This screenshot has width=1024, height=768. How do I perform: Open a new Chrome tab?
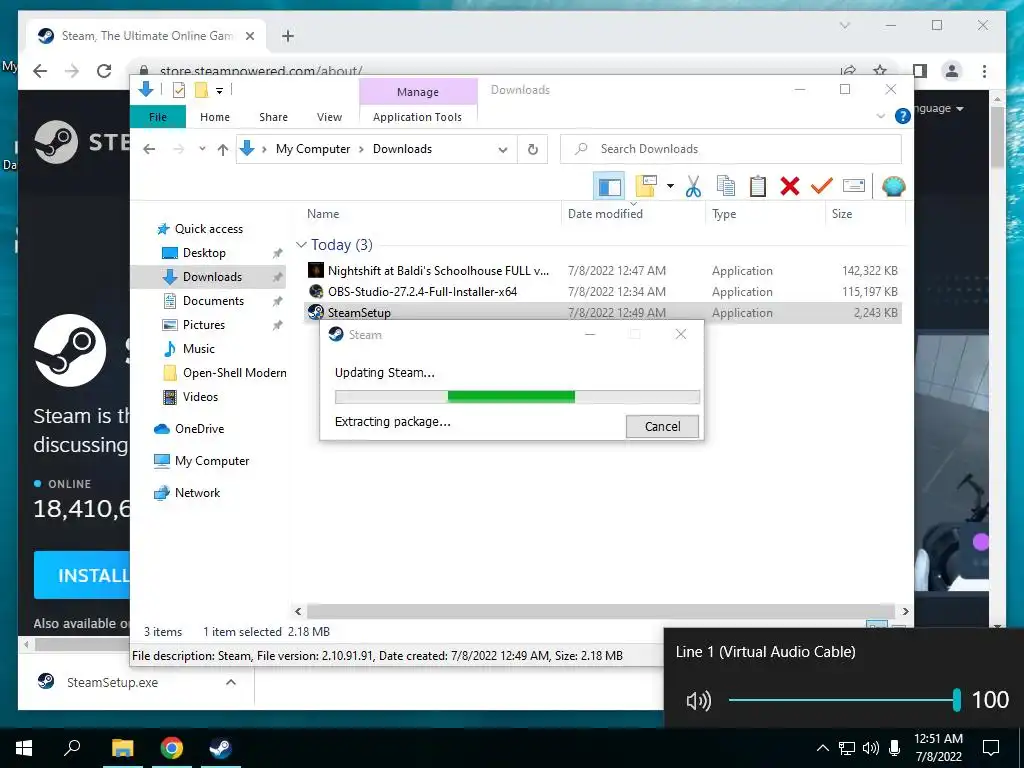[287, 36]
